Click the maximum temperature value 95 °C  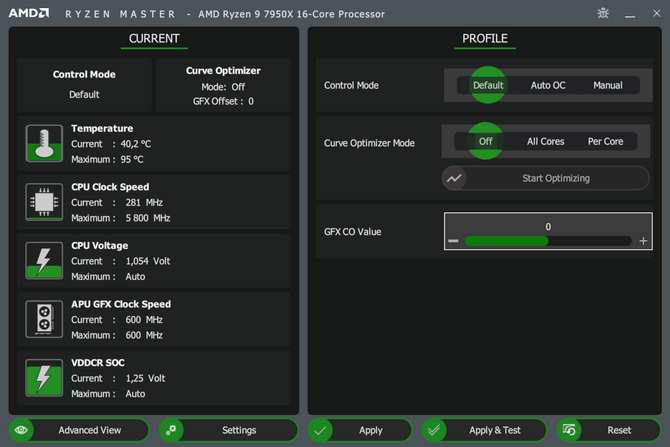click(x=132, y=159)
